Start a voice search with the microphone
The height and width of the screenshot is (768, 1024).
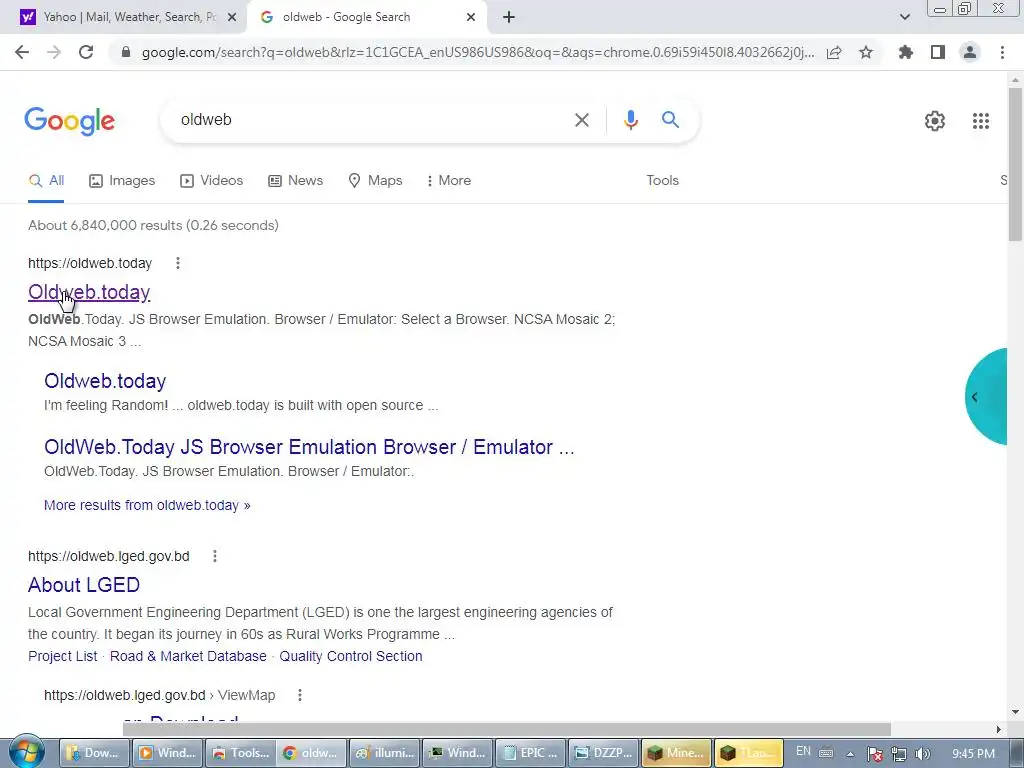pos(630,120)
